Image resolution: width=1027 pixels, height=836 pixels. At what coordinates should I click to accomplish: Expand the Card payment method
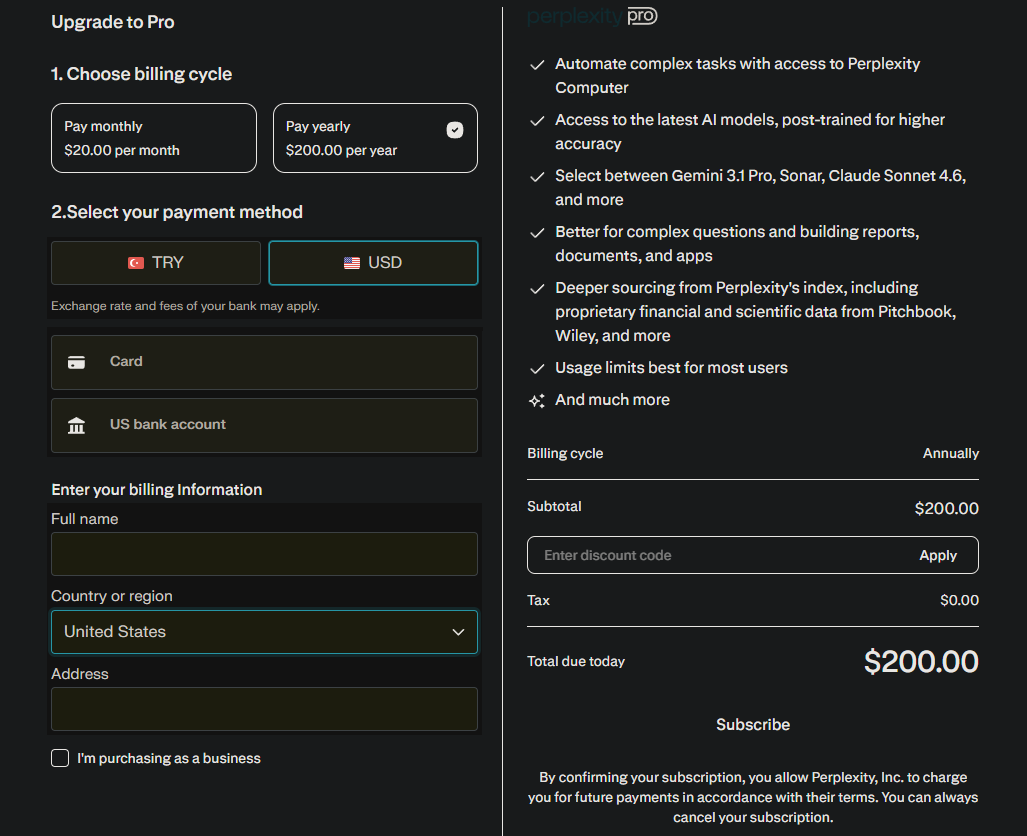(264, 362)
